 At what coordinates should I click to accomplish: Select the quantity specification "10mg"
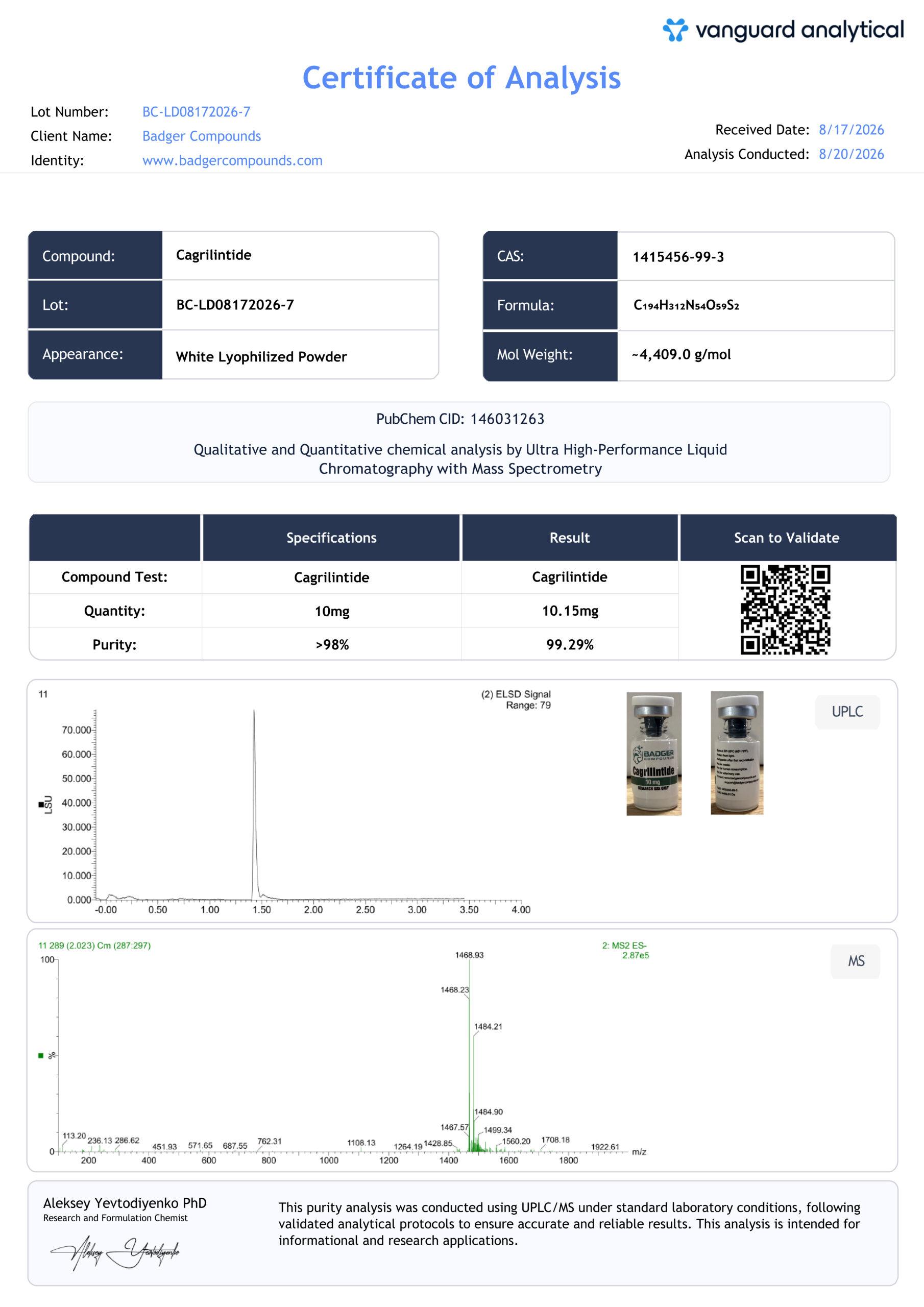(332, 611)
